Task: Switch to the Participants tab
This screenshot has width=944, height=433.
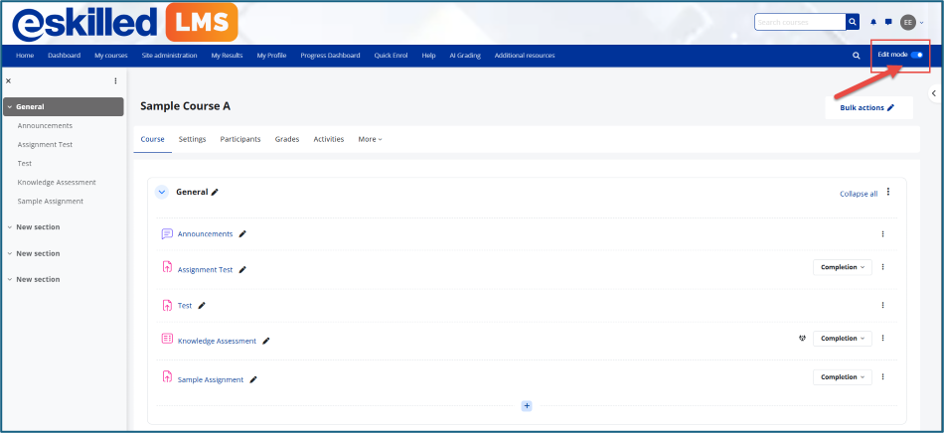Action: (x=240, y=139)
